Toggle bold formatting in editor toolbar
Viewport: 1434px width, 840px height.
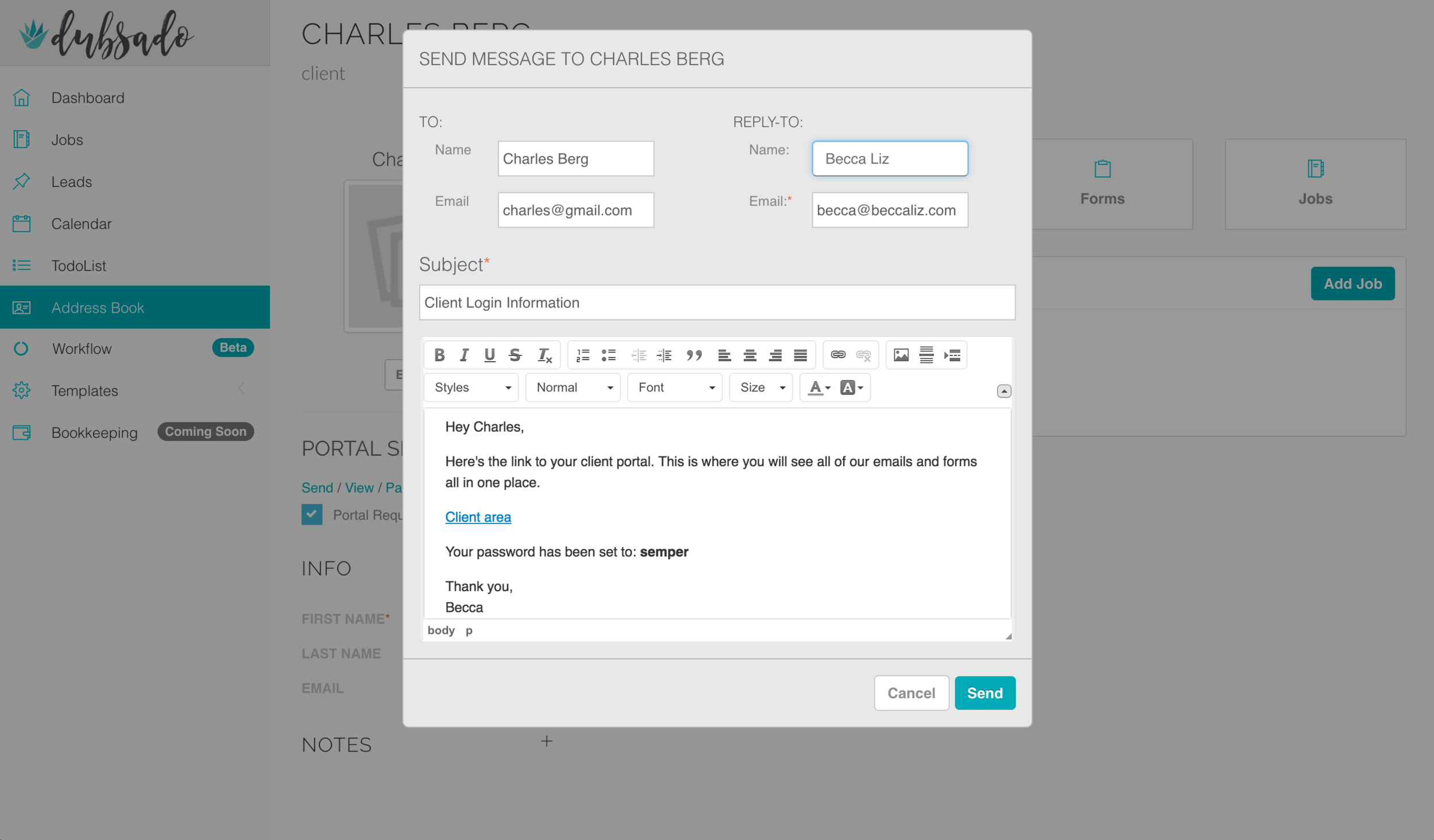(439, 355)
